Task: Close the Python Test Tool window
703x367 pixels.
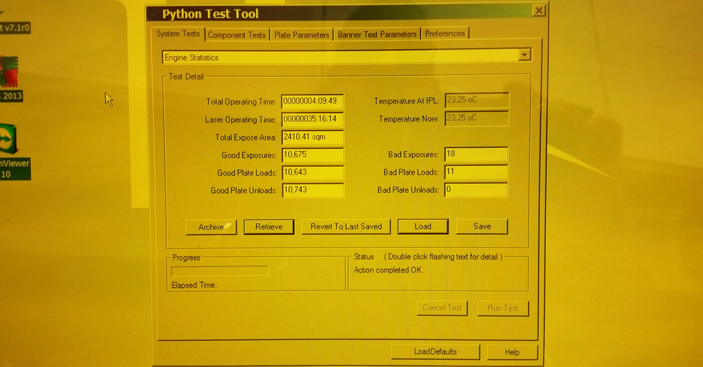Action: coord(538,11)
